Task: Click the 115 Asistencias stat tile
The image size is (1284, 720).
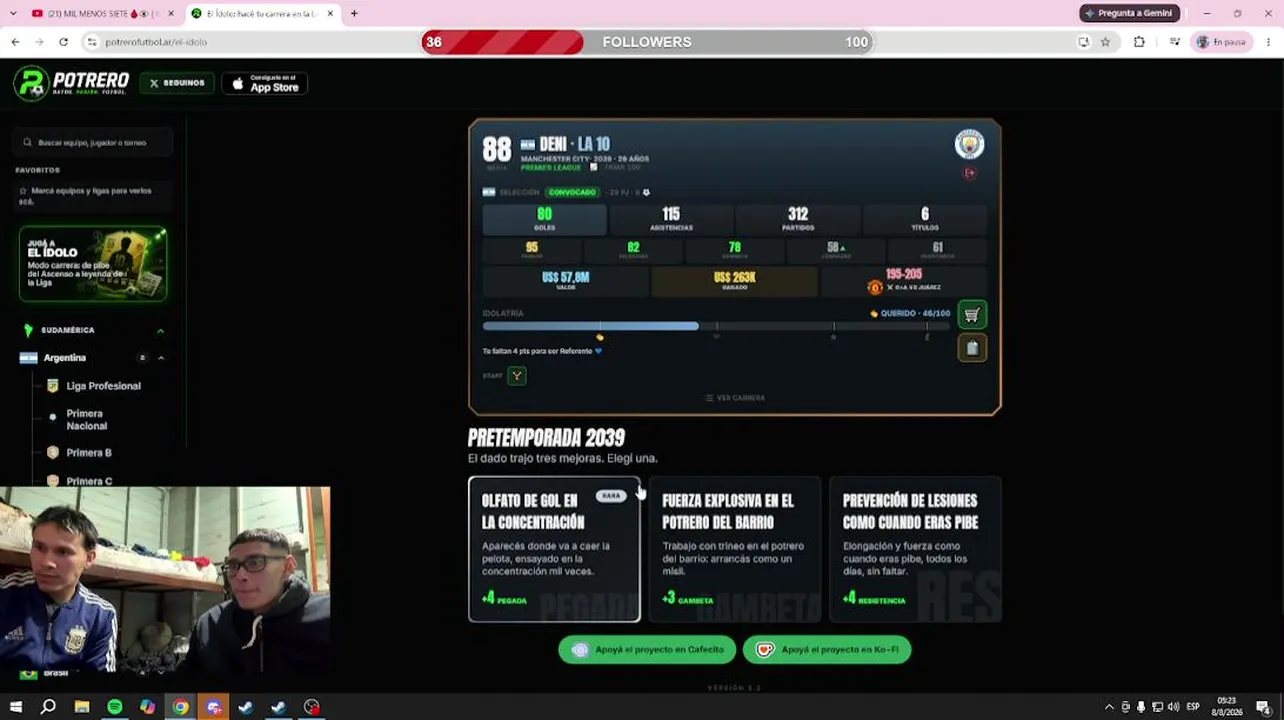Action: [x=671, y=219]
